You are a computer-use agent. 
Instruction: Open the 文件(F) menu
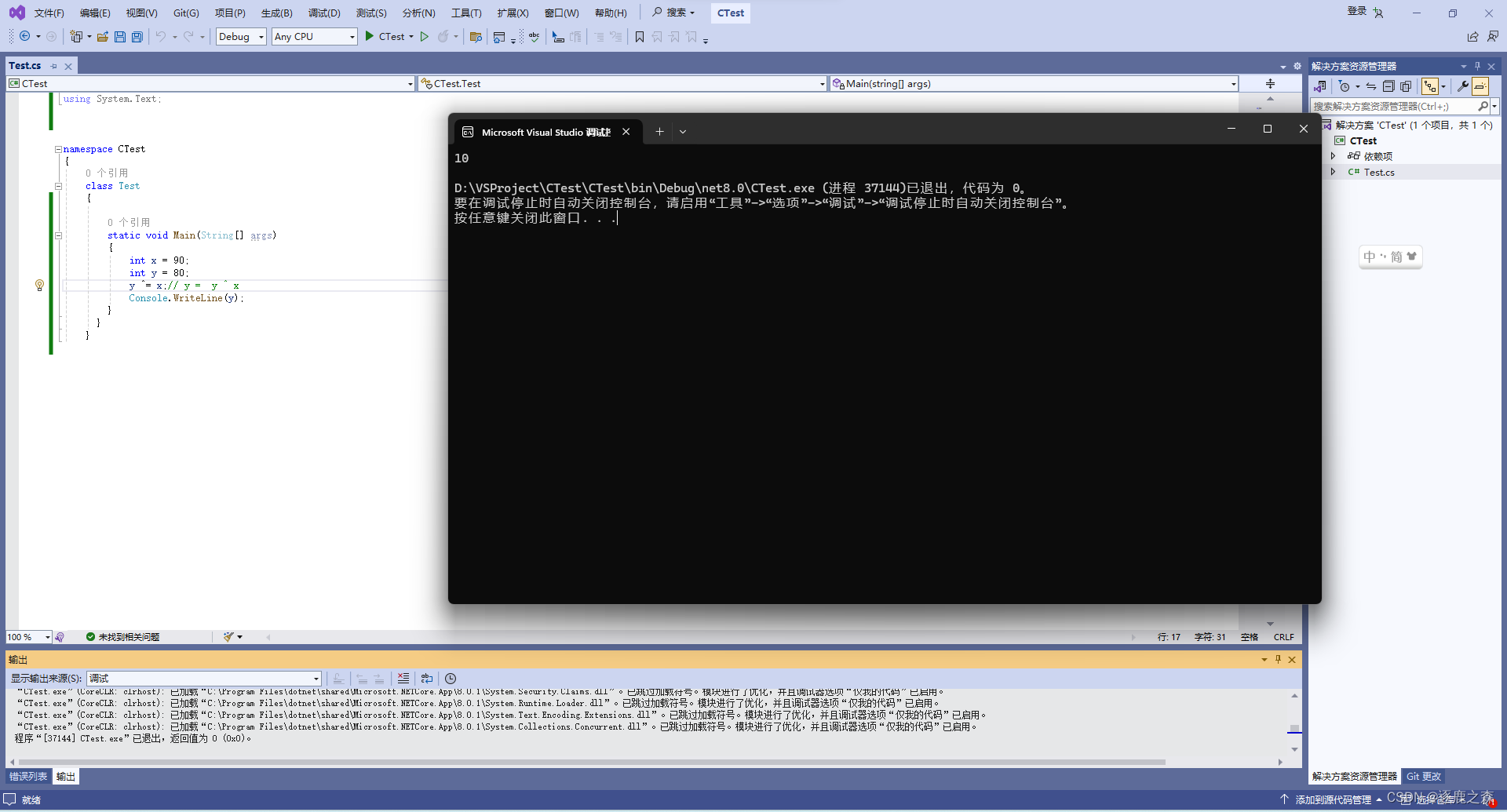click(49, 13)
